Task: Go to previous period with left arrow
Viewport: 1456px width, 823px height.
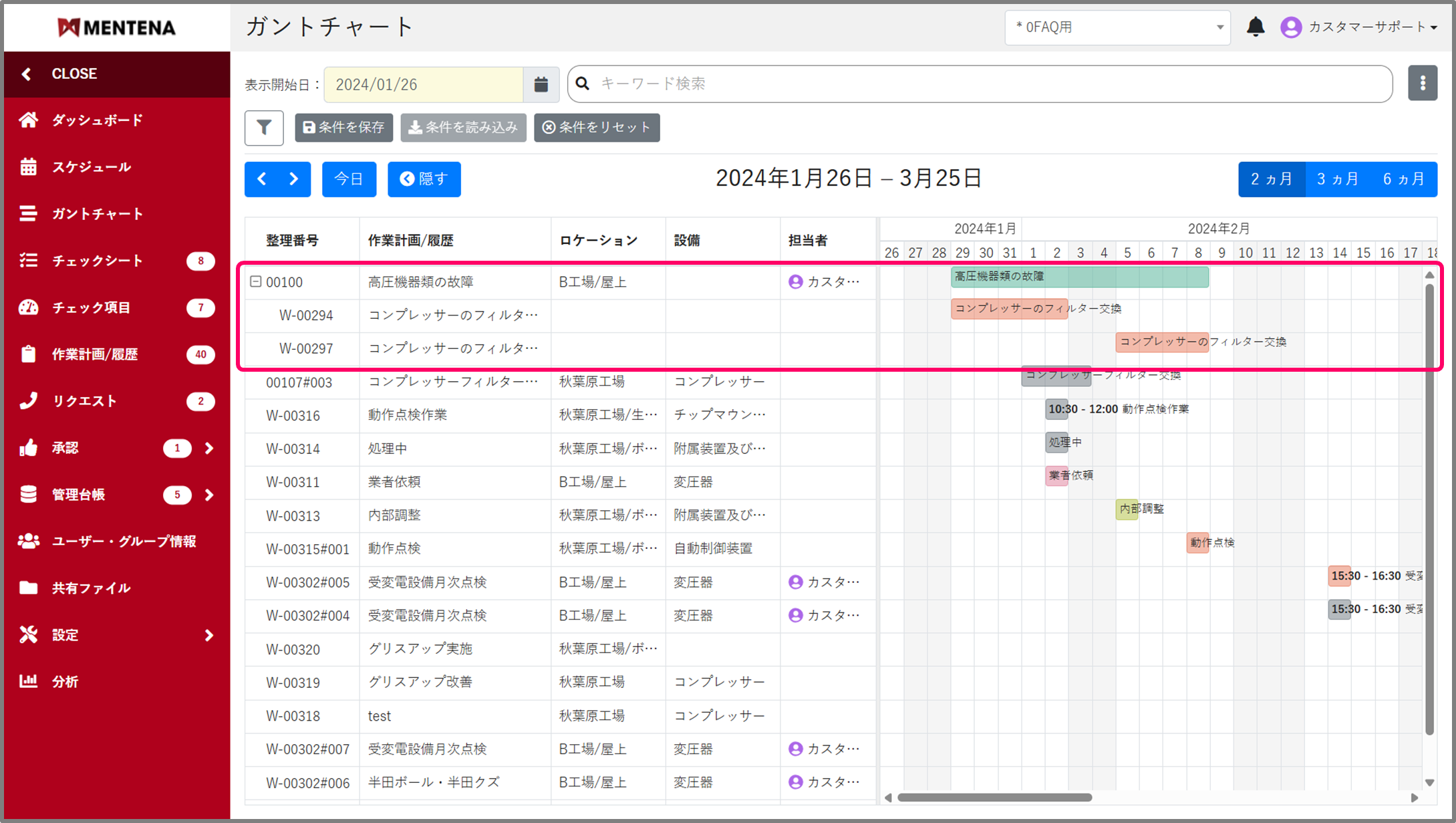Action: click(262, 179)
